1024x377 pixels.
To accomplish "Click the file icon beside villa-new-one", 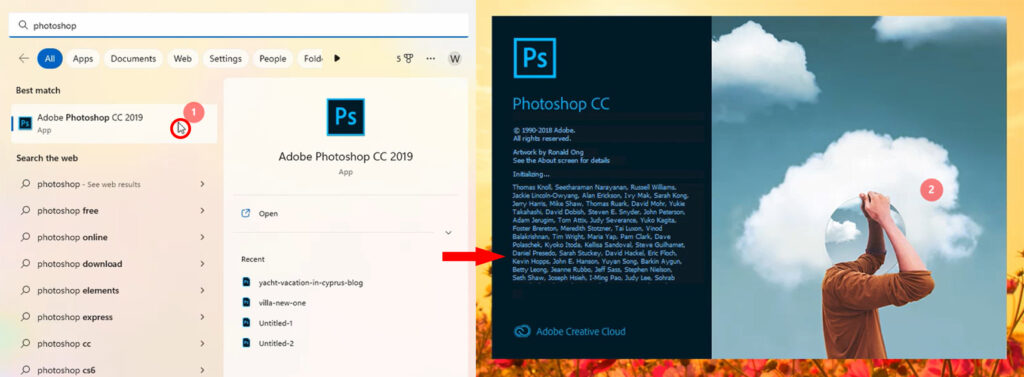I will pos(246,302).
